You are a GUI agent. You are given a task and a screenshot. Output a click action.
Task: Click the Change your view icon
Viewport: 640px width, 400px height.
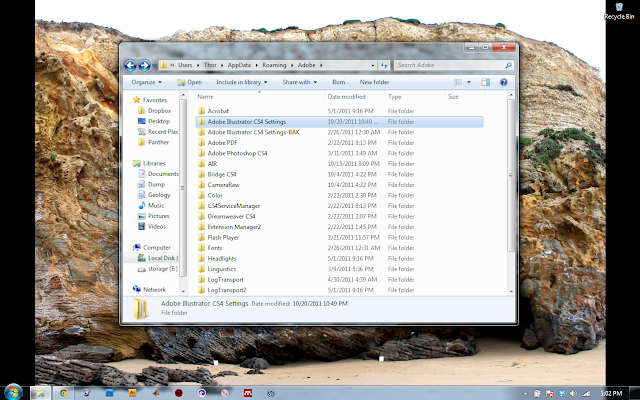458,82
